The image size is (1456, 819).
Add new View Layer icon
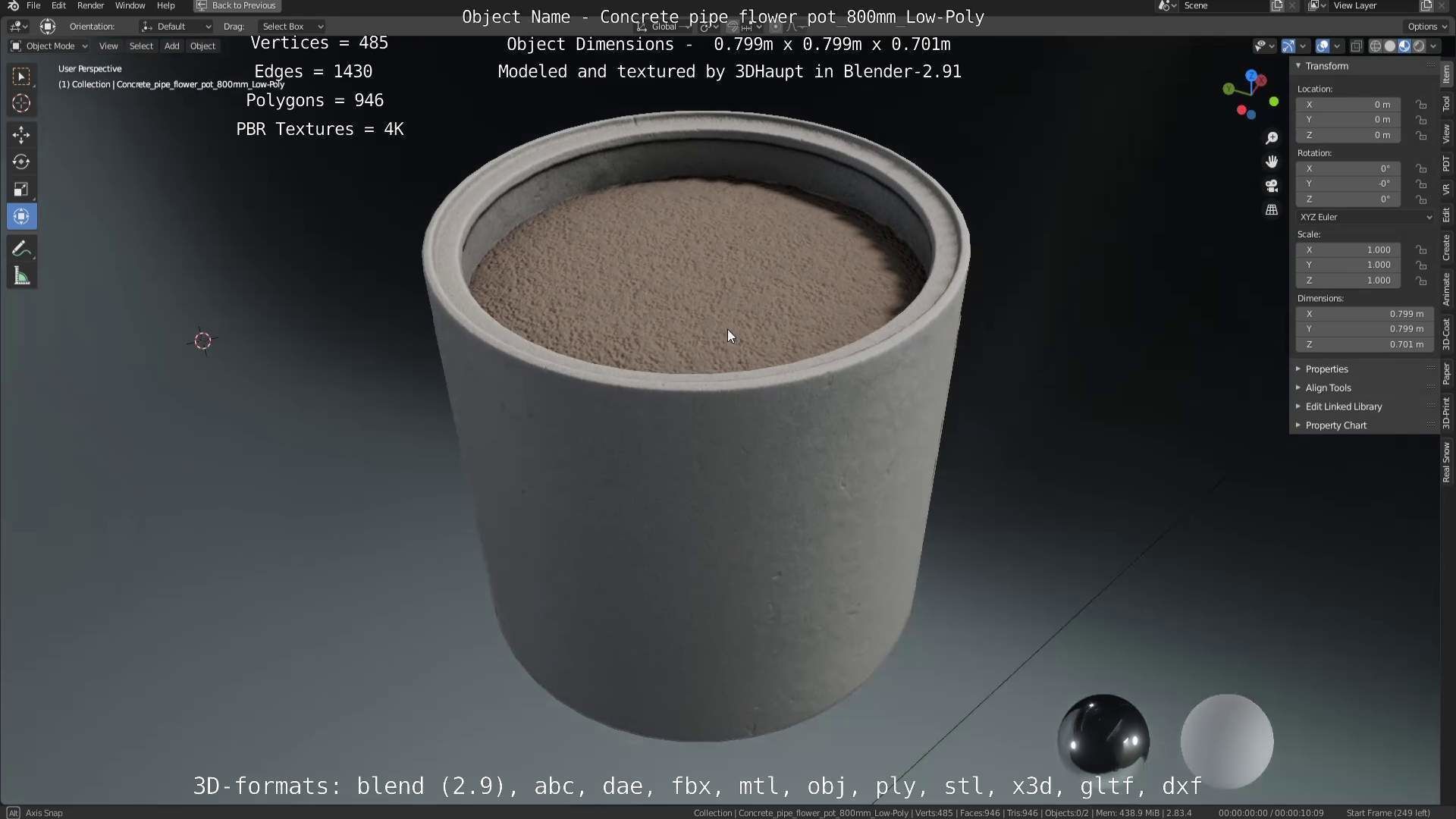(1426, 5)
